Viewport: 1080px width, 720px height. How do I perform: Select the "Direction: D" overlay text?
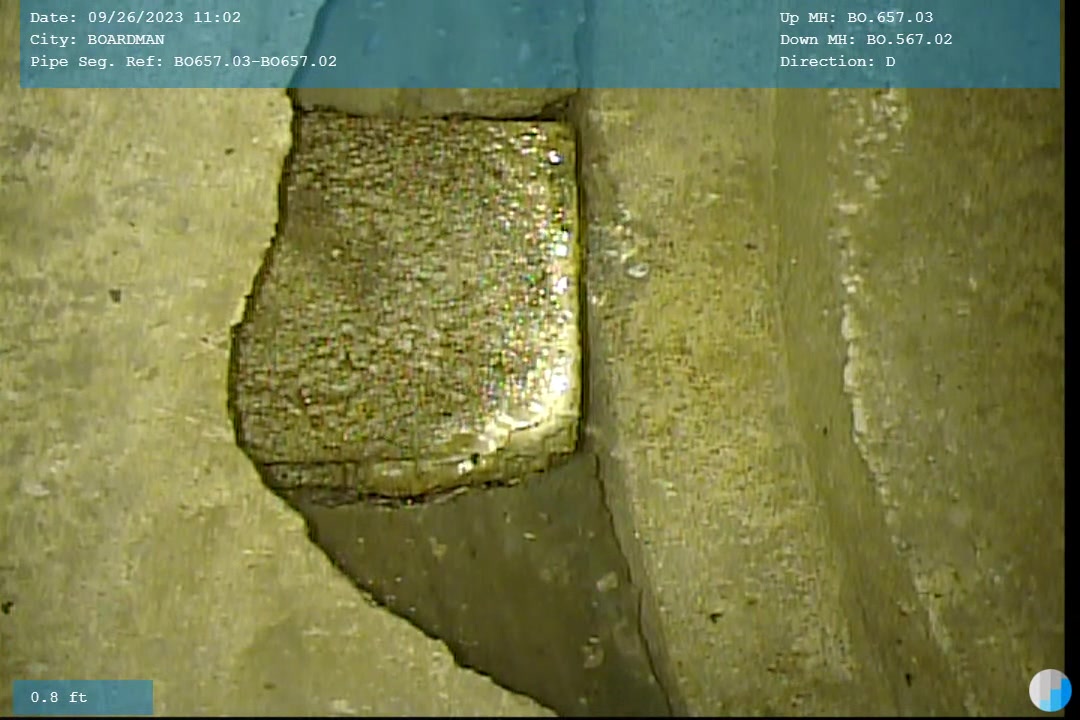pos(838,61)
